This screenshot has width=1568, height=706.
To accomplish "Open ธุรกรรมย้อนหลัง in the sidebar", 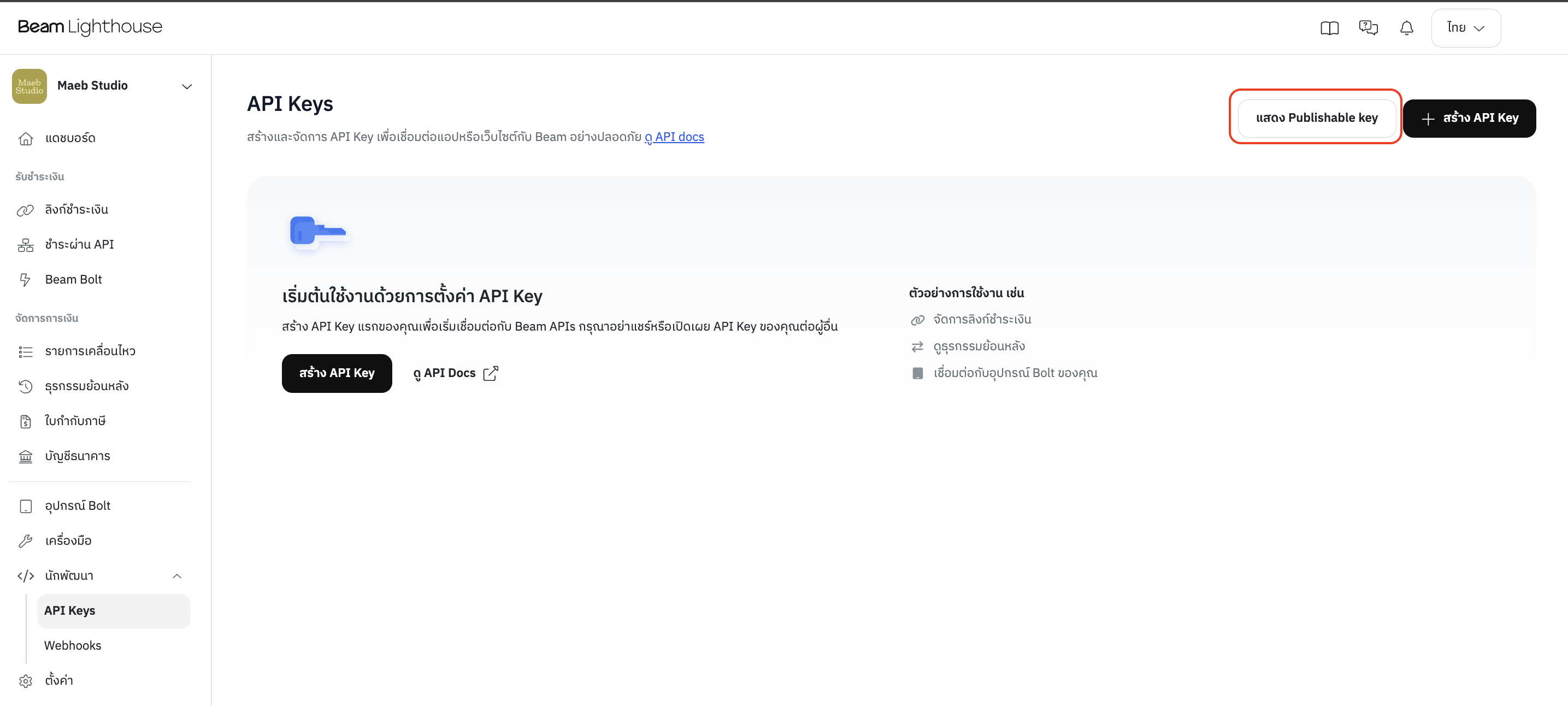I will [x=87, y=386].
